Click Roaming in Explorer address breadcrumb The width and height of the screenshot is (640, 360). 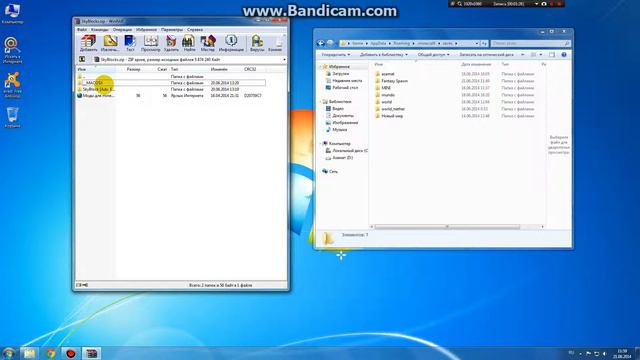(401, 43)
